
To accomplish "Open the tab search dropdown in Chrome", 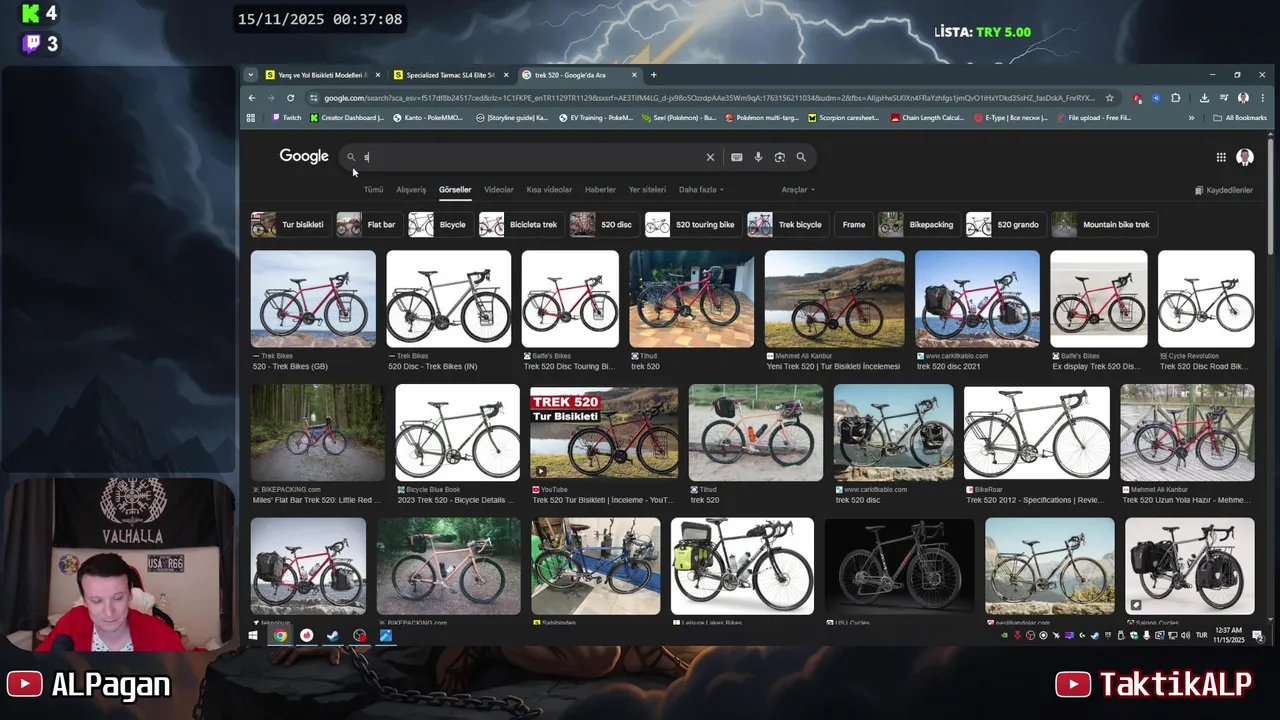I will pyautogui.click(x=250, y=75).
